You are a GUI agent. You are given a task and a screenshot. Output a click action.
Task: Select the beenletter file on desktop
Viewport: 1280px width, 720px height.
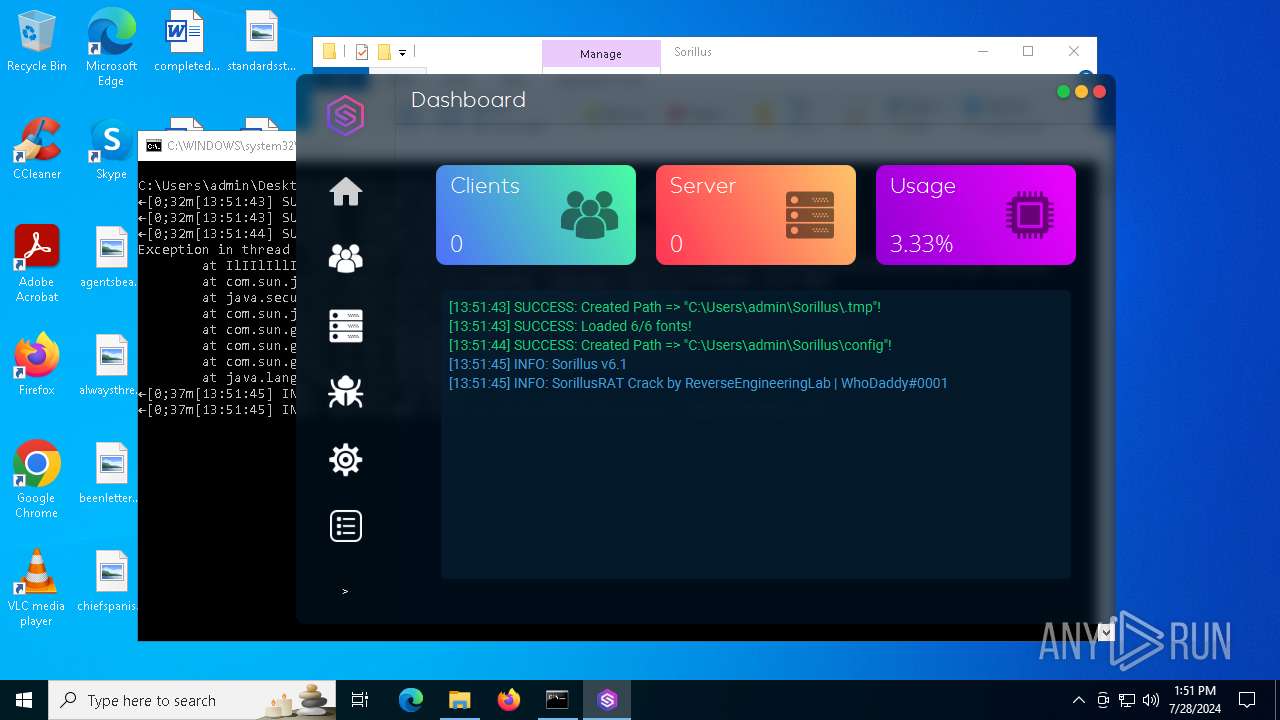pos(111,473)
